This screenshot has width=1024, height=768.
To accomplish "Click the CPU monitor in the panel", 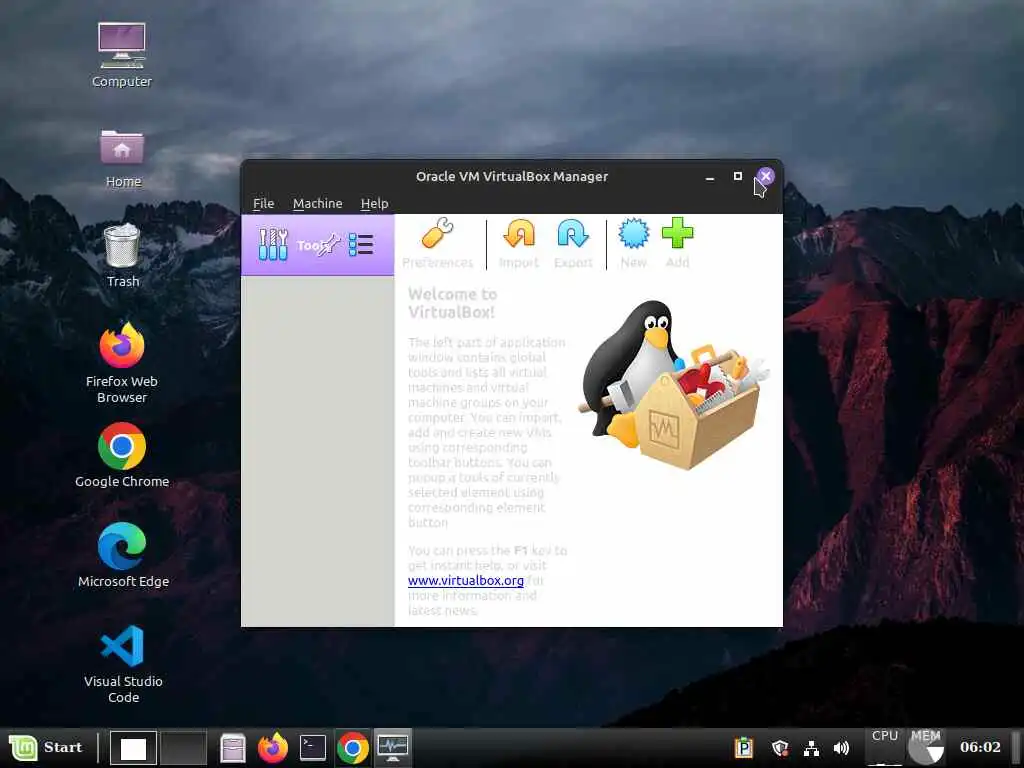I will [885, 747].
